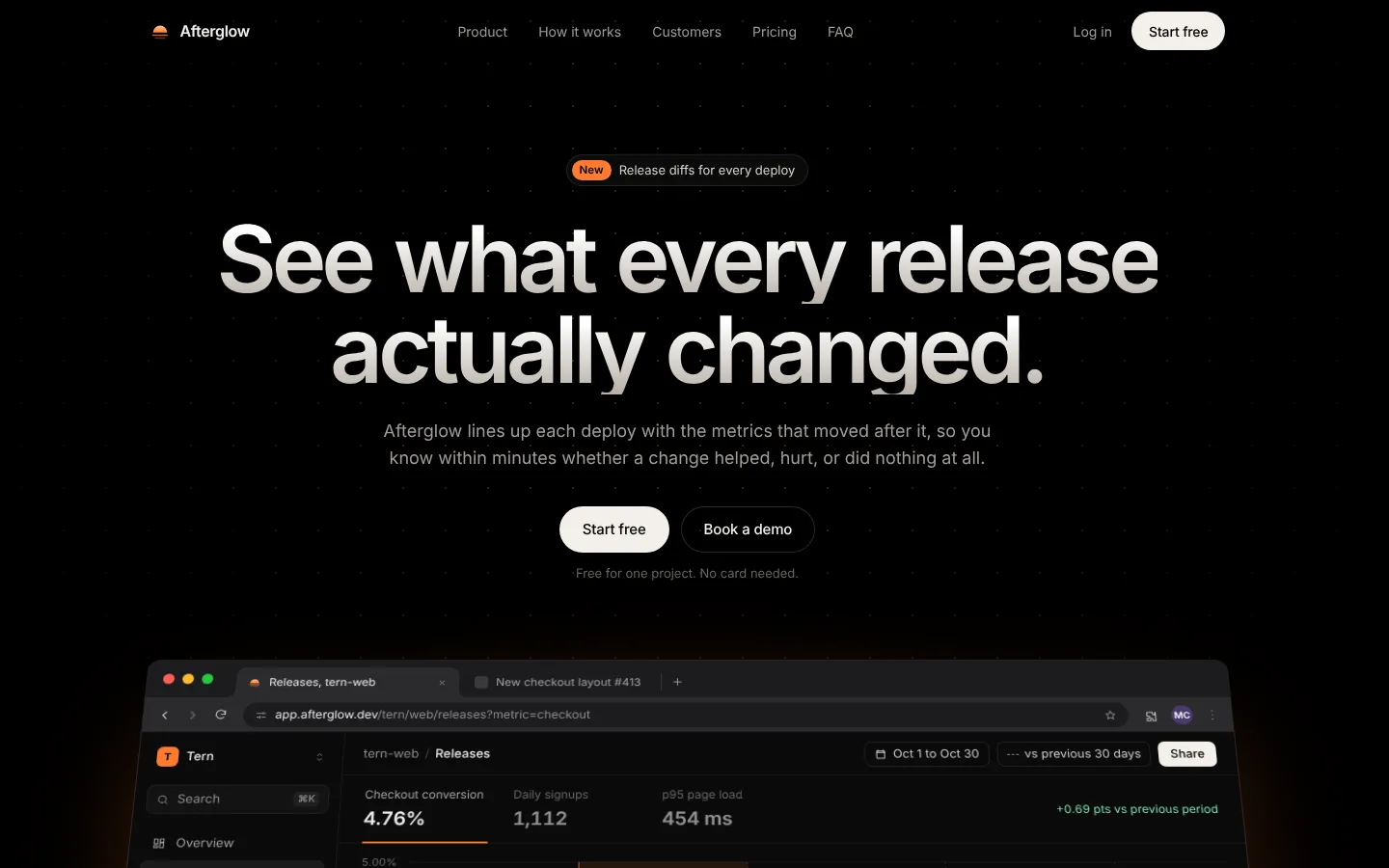The width and height of the screenshot is (1389, 868).
Task: Click the hero Start free button
Action: tap(614, 529)
